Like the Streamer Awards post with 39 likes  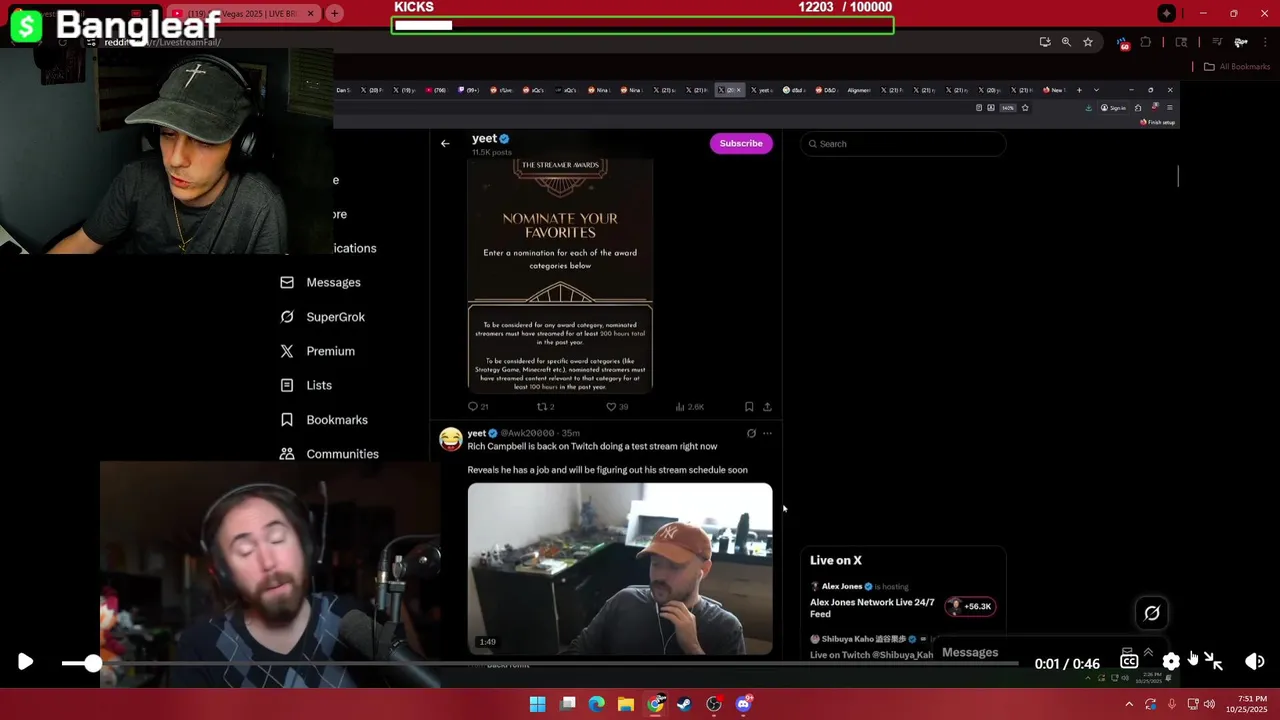[616, 407]
